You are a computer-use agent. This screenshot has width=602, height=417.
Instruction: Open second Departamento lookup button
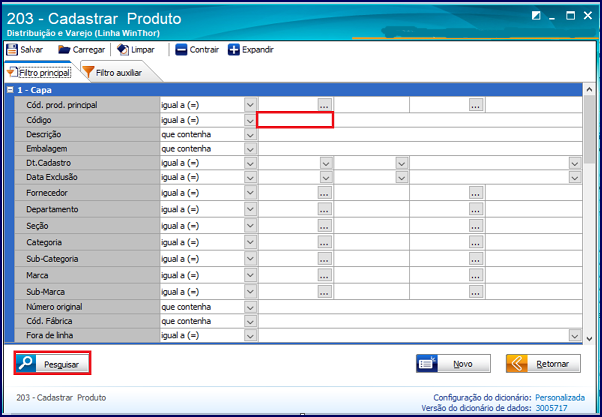point(476,209)
